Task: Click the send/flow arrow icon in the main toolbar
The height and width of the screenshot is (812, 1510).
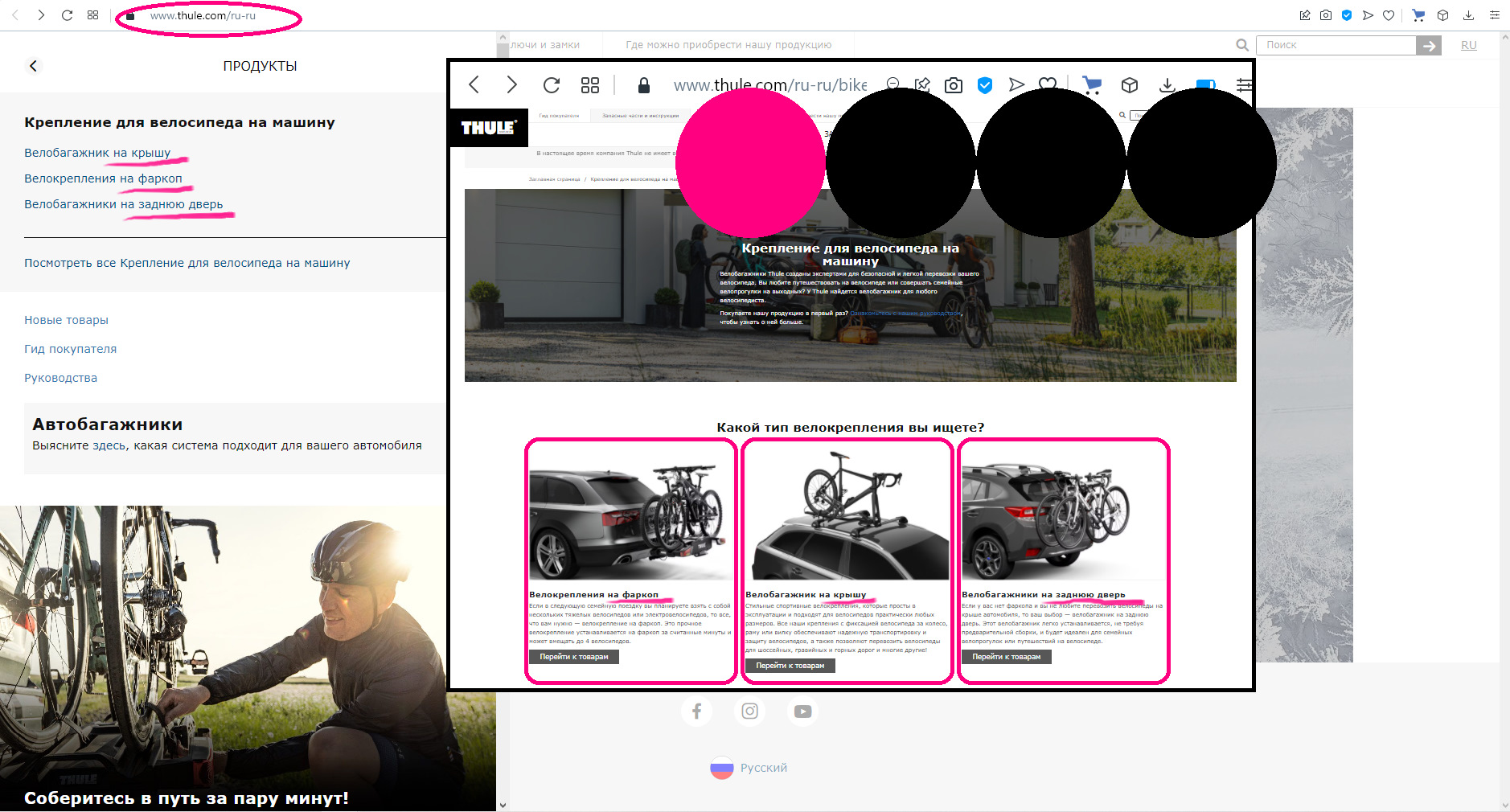Action: click(1368, 15)
